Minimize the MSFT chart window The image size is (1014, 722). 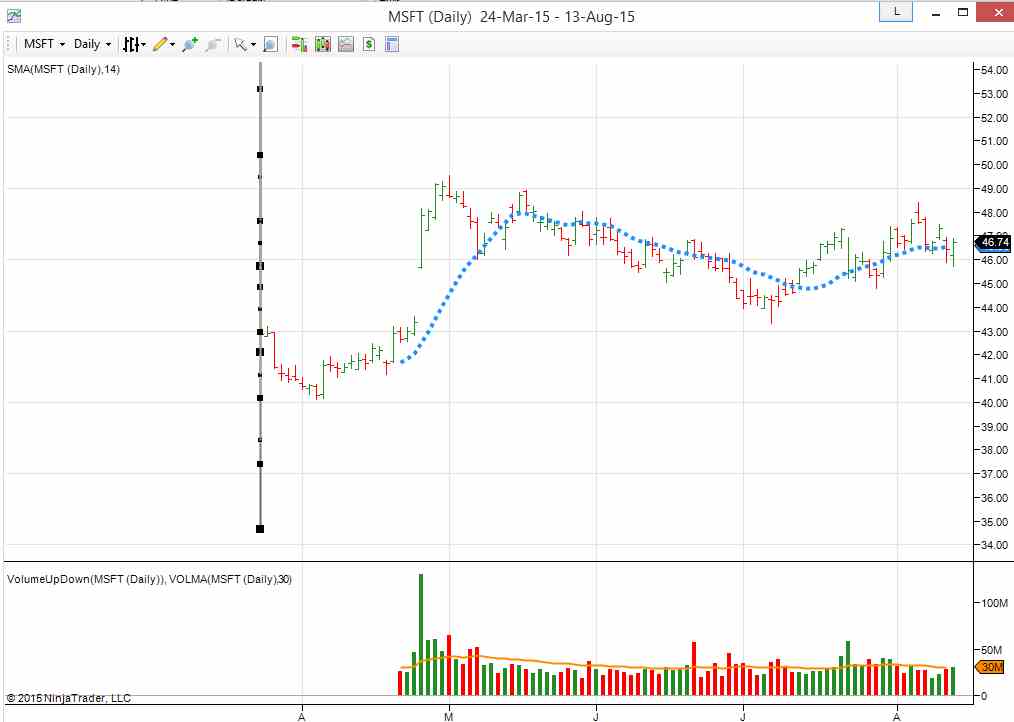[x=936, y=14]
